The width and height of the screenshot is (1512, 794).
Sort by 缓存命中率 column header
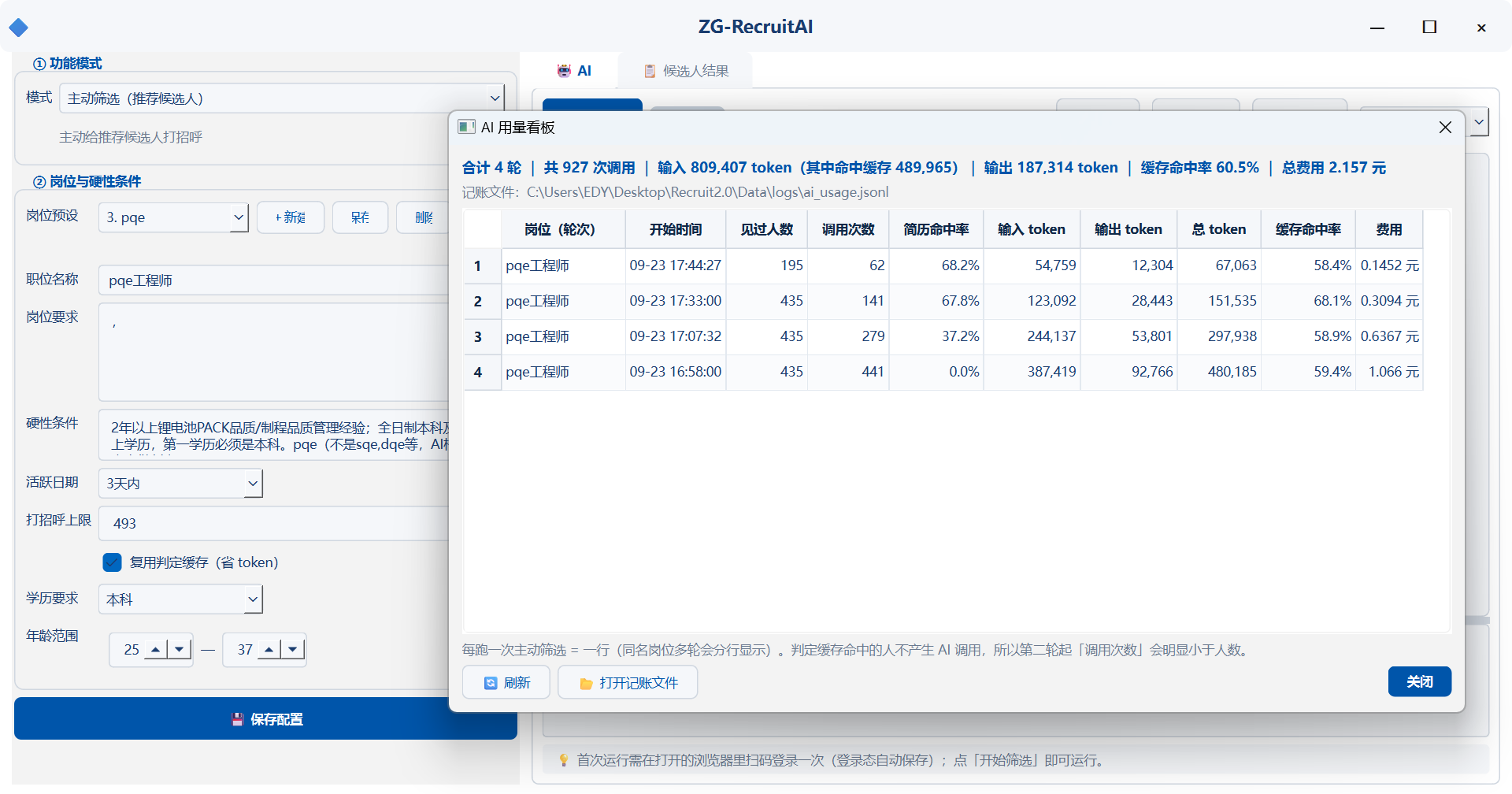coord(1308,229)
